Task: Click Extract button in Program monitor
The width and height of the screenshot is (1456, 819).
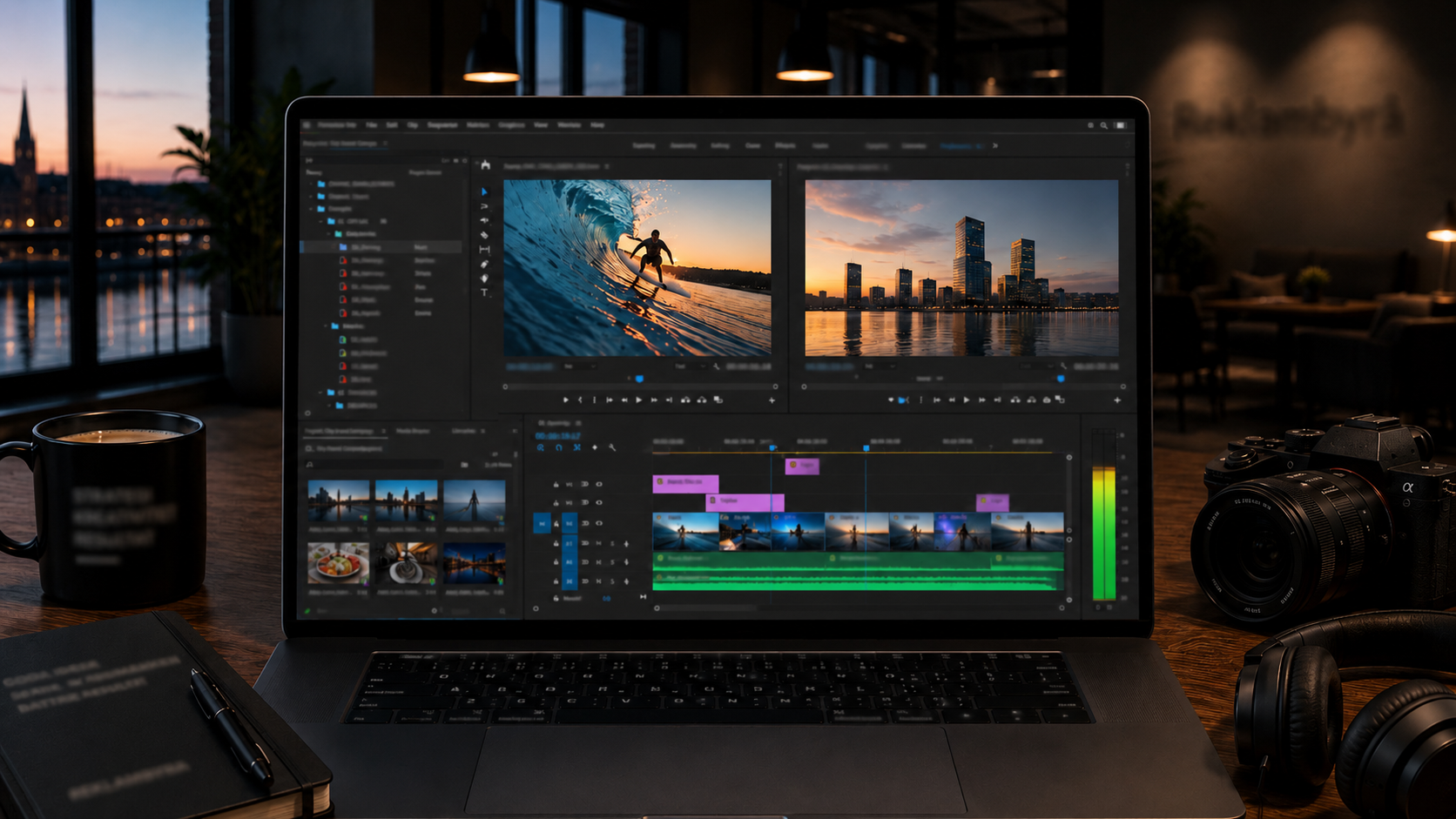Action: tap(1031, 400)
